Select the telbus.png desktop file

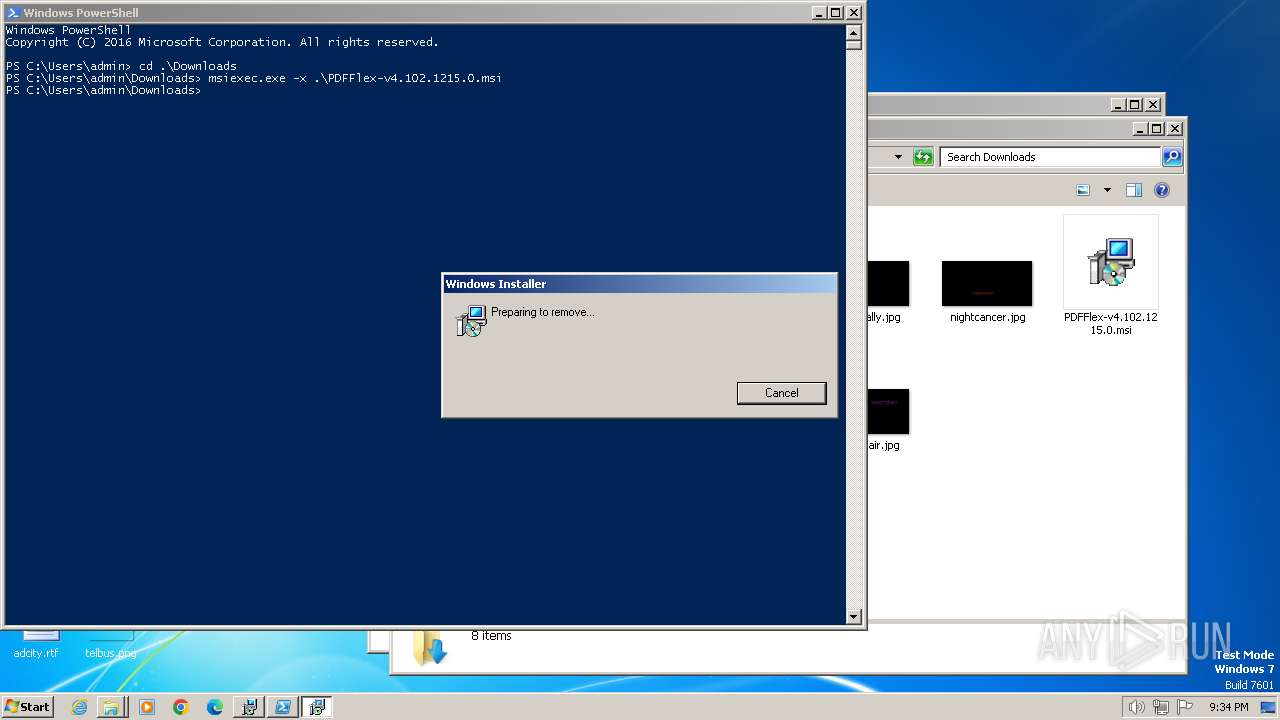[x=110, y=644]
